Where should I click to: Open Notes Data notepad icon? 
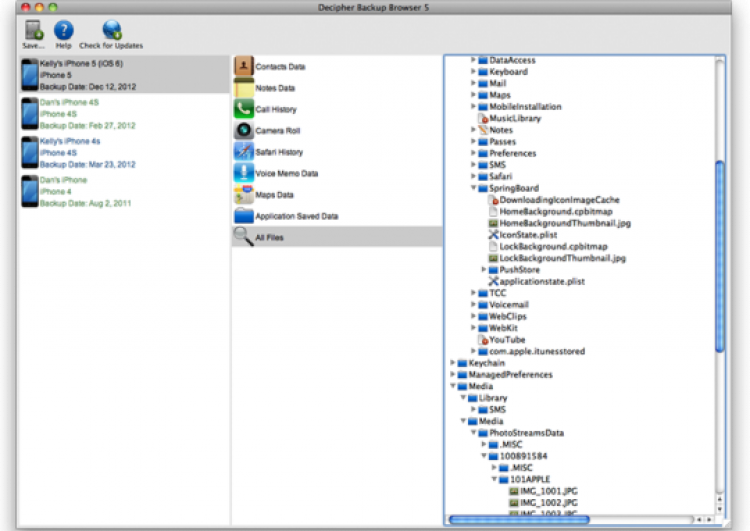point(243,88)
